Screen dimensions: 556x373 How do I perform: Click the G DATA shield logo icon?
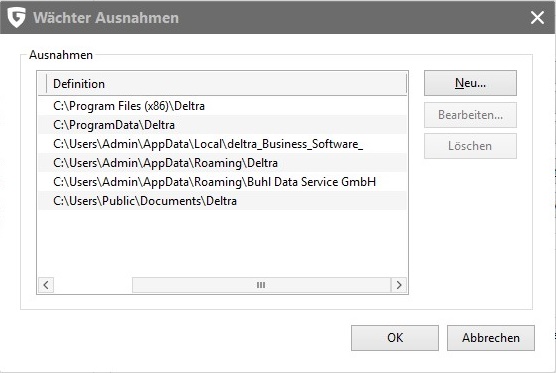16,17
